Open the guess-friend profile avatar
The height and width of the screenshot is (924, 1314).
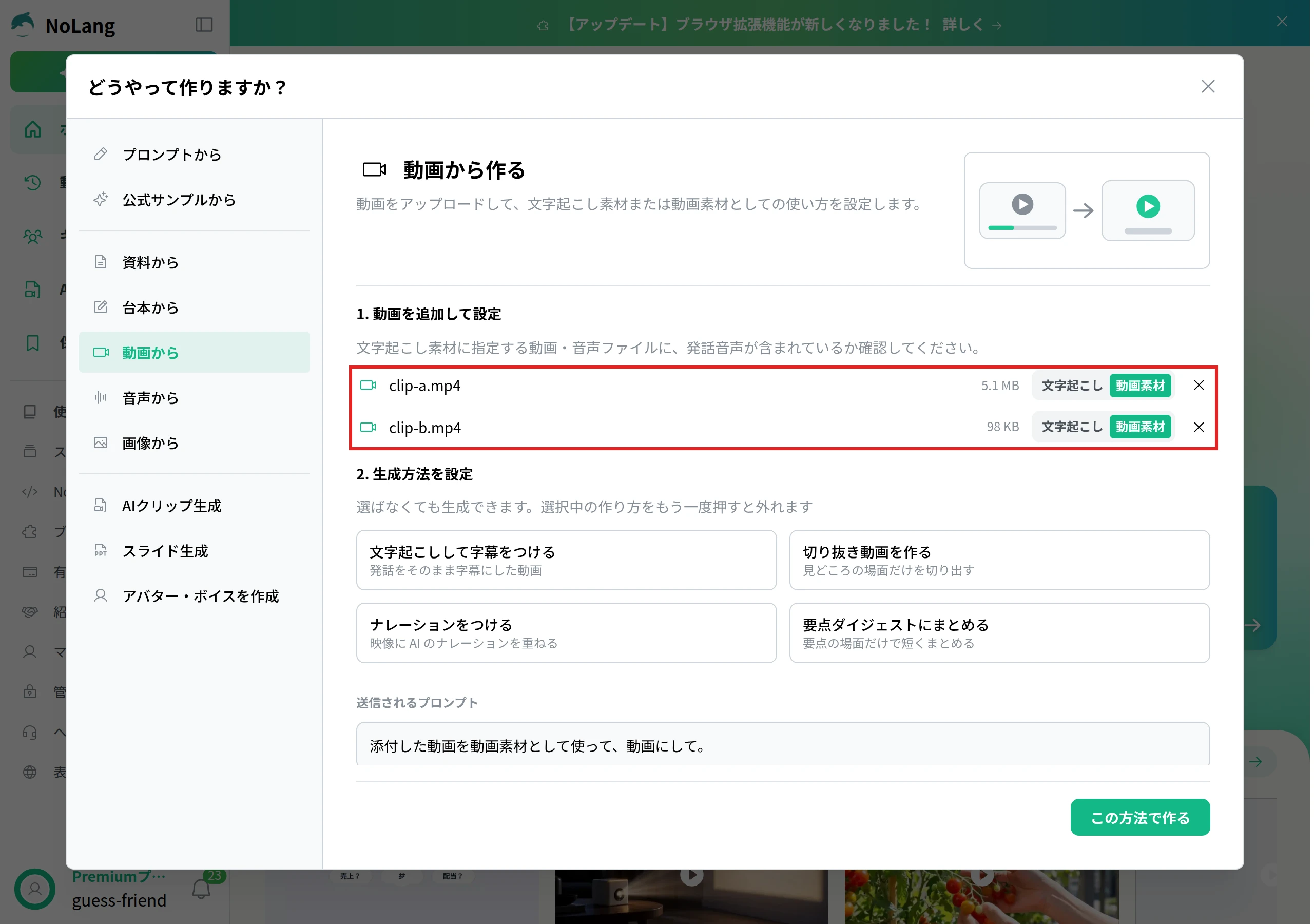[x=35, y=890]
